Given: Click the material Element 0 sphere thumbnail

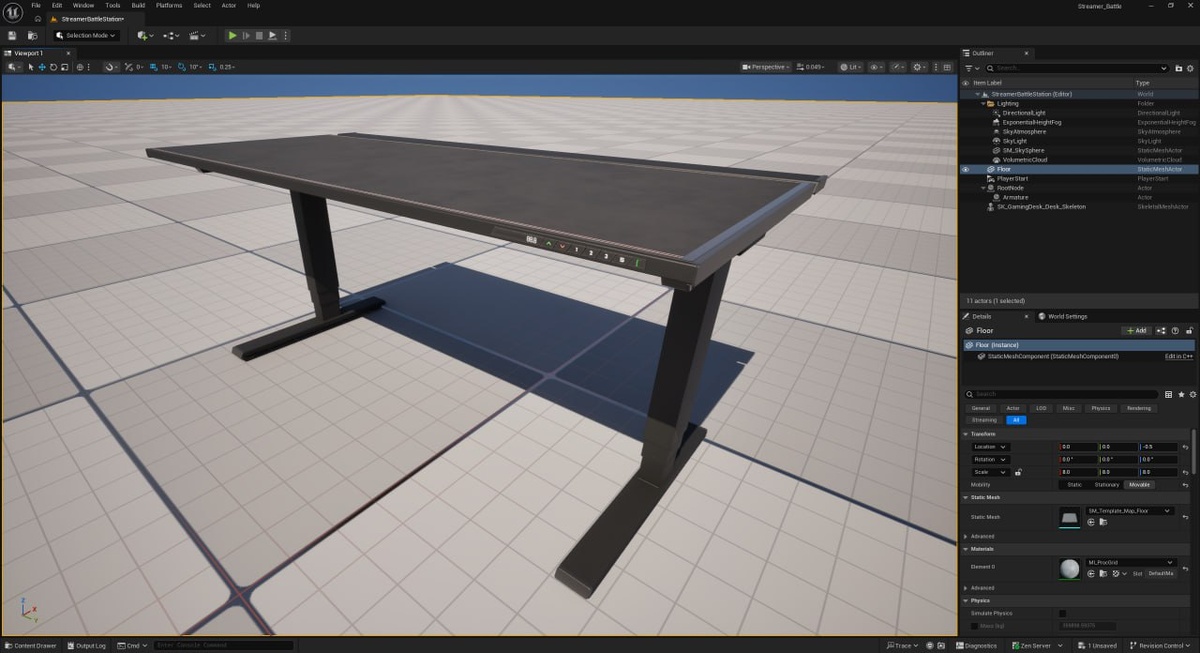Looking at the screenshot, I should tap(1070, 568).
